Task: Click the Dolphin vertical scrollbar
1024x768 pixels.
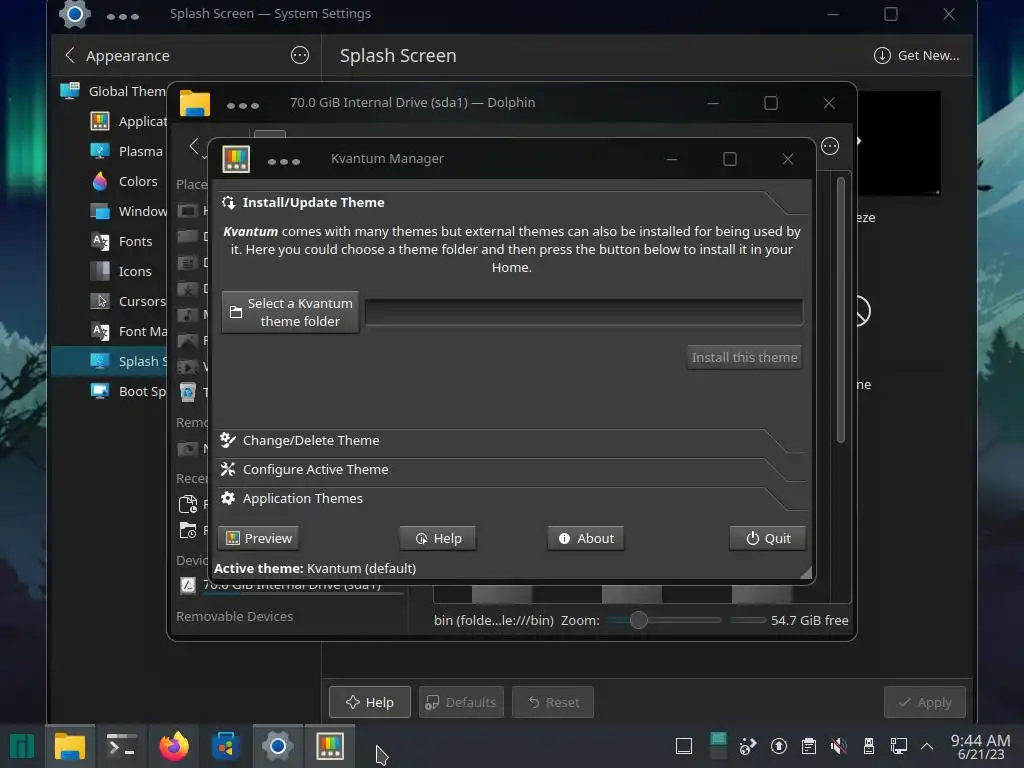Action: 841,310
